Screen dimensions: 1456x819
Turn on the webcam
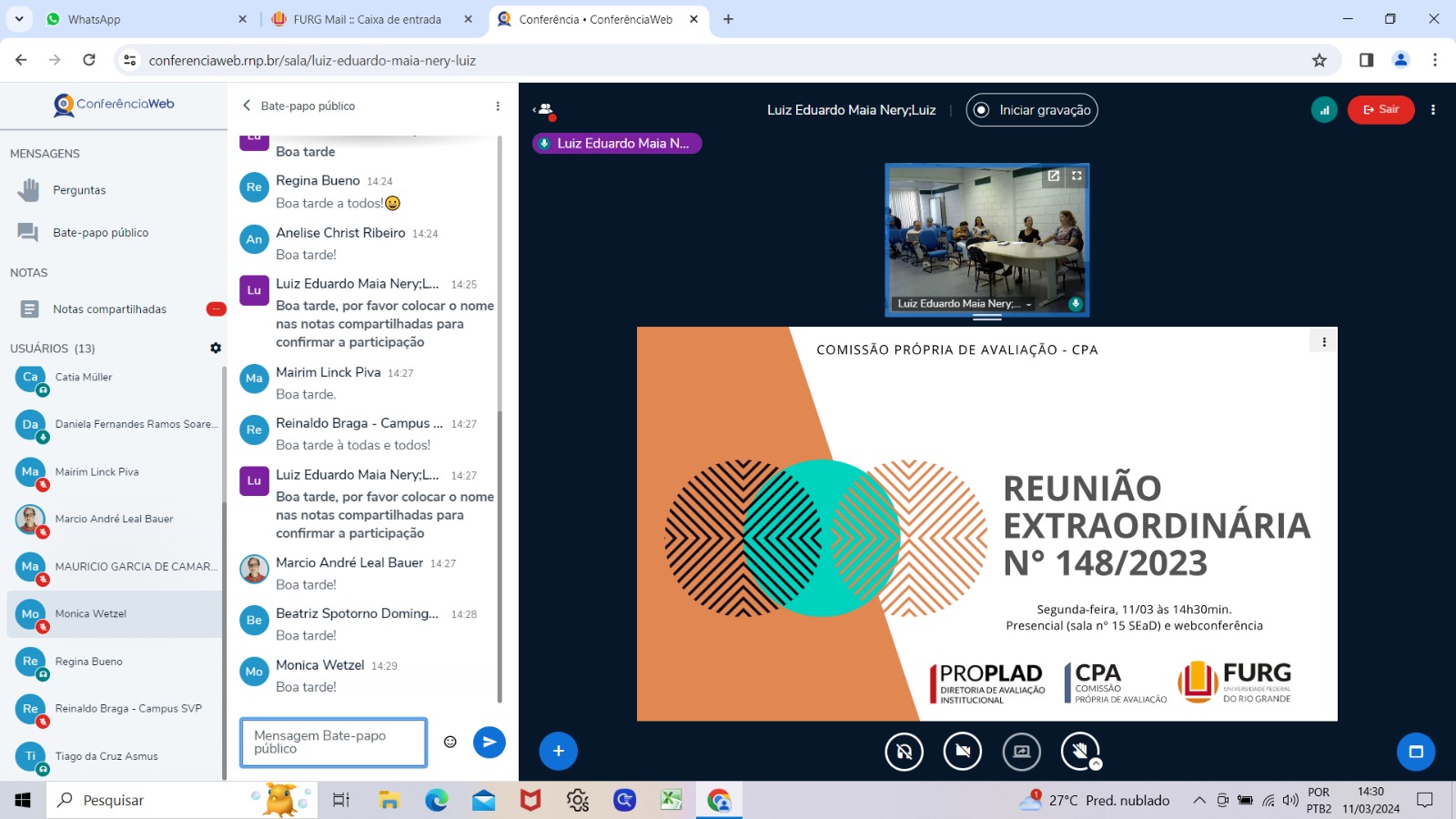963,752
